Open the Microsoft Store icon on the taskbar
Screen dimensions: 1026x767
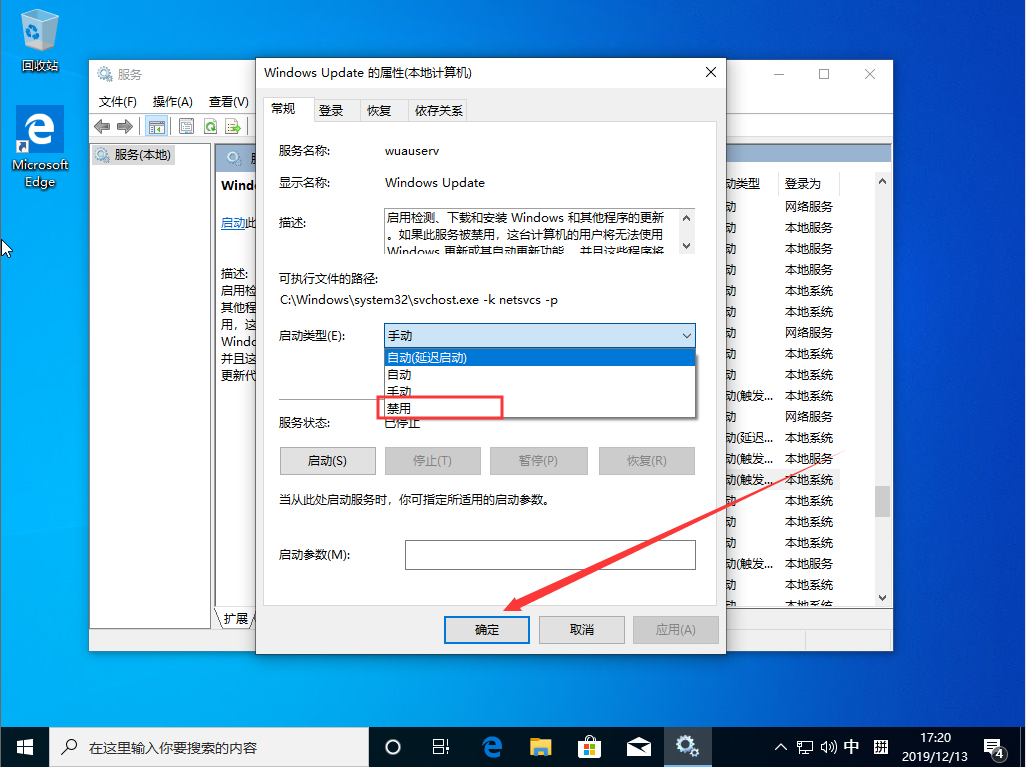coord(590,746)
